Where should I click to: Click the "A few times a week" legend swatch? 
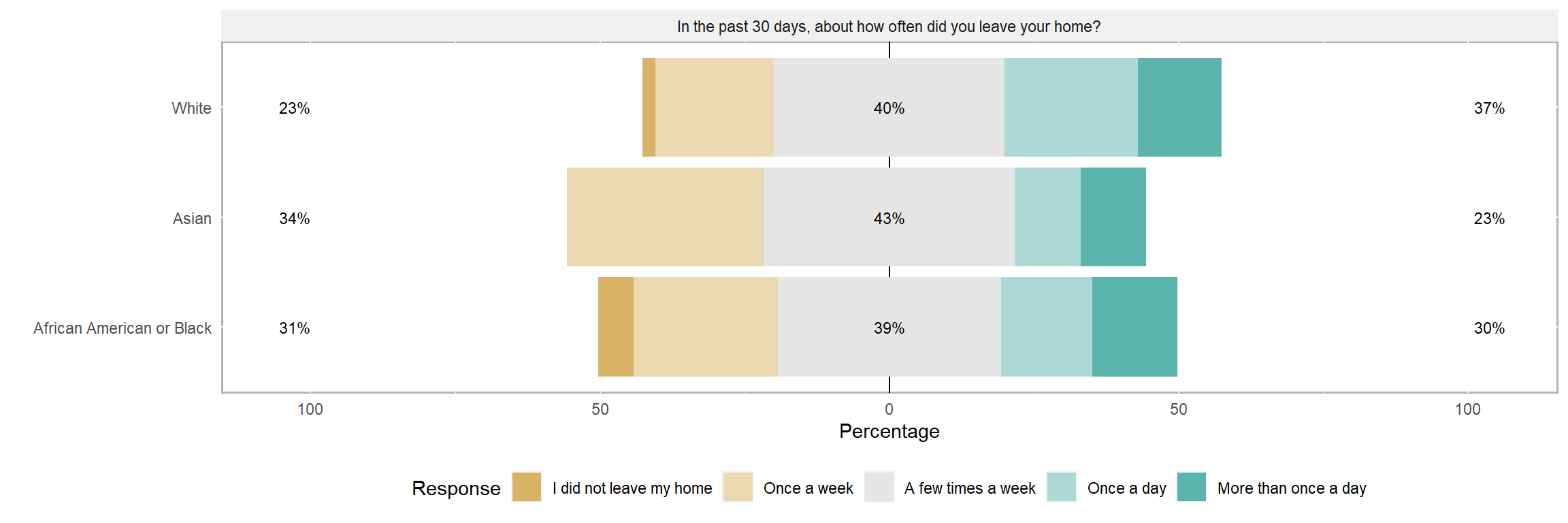(x=879, y=487)
